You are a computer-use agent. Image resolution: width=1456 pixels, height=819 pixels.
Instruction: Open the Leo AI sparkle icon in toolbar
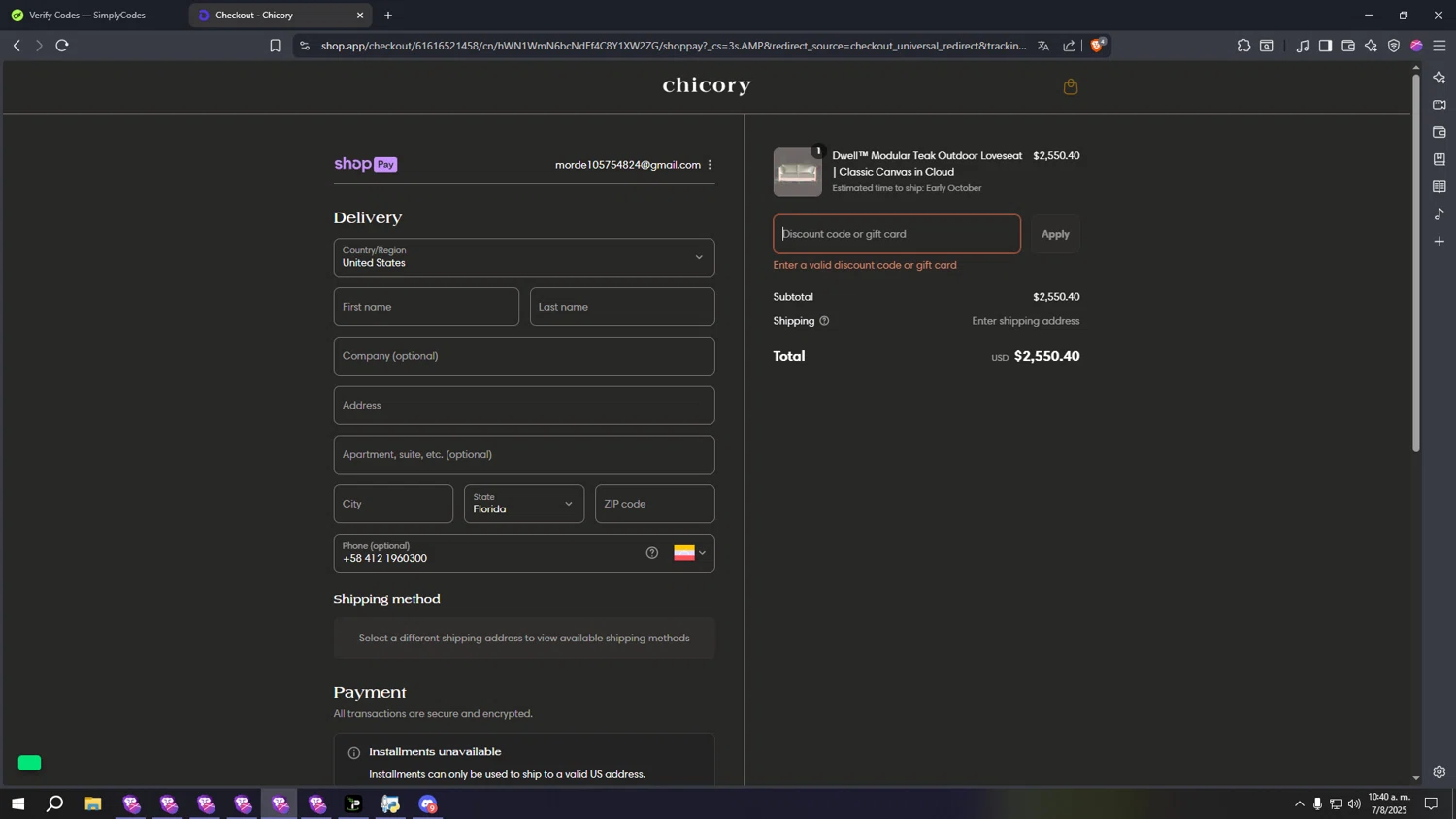coord(1371,46)
